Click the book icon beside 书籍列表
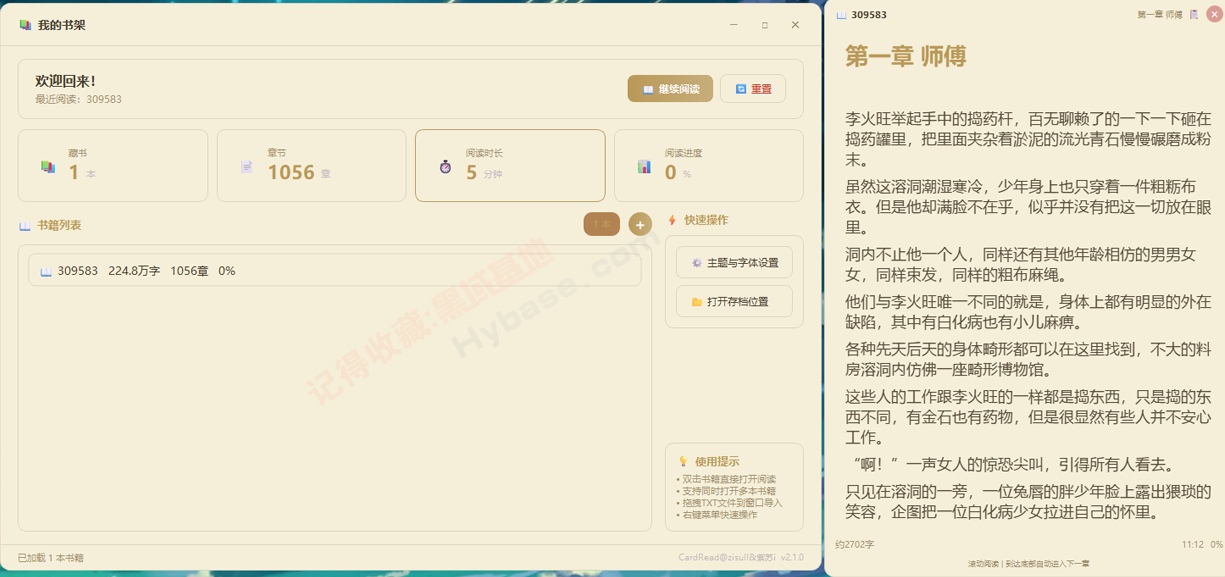This screenshot has width=1225, height=577. (x=25, y=226)
